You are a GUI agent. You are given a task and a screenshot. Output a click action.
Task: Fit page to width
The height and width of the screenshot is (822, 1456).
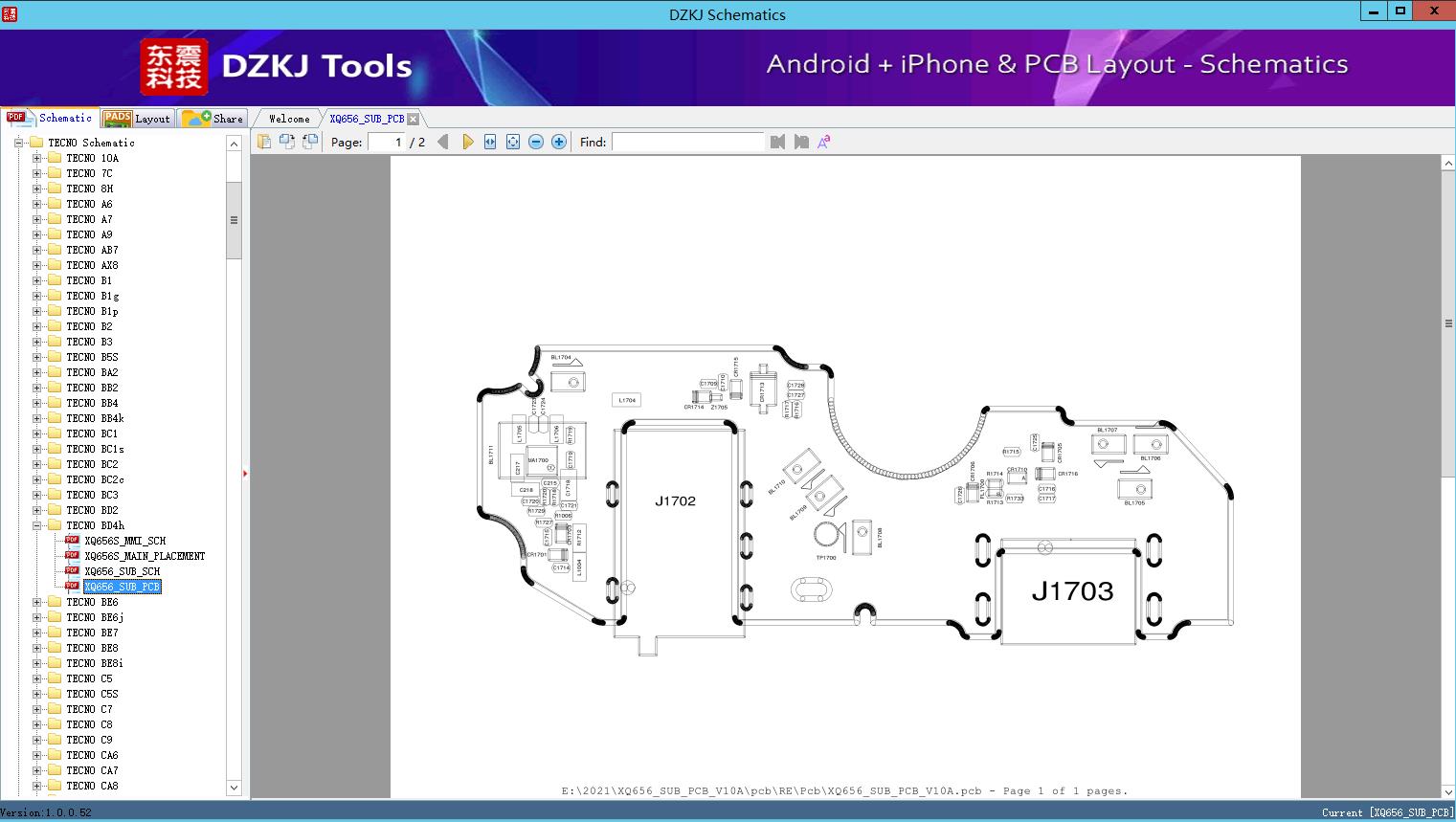pyautogui.click(x=490, y=142)
